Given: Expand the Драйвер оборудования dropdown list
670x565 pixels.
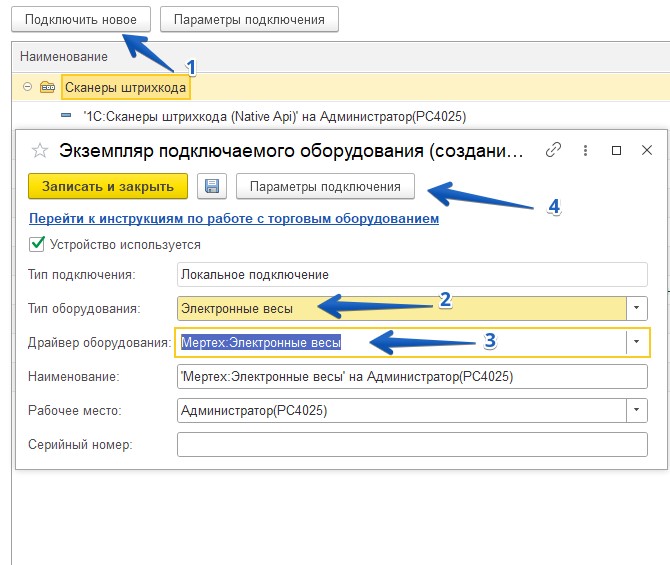Looking at the screenshot, I should [637, 342].
